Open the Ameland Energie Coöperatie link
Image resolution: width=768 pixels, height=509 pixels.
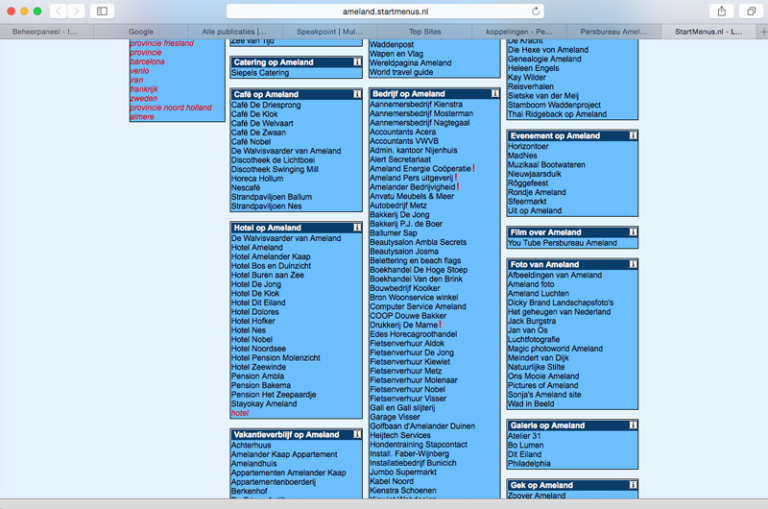[x=420, y=169]
